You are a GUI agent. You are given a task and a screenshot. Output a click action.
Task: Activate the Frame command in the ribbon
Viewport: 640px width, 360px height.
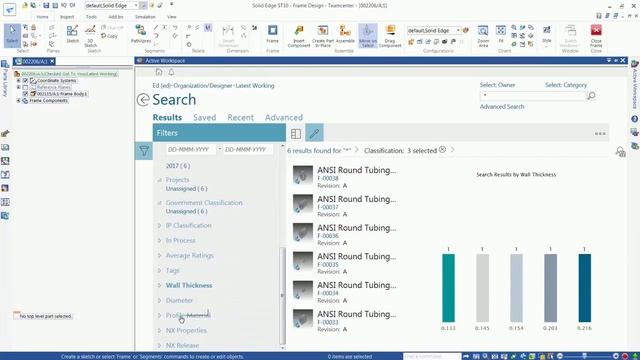point(272,33)
